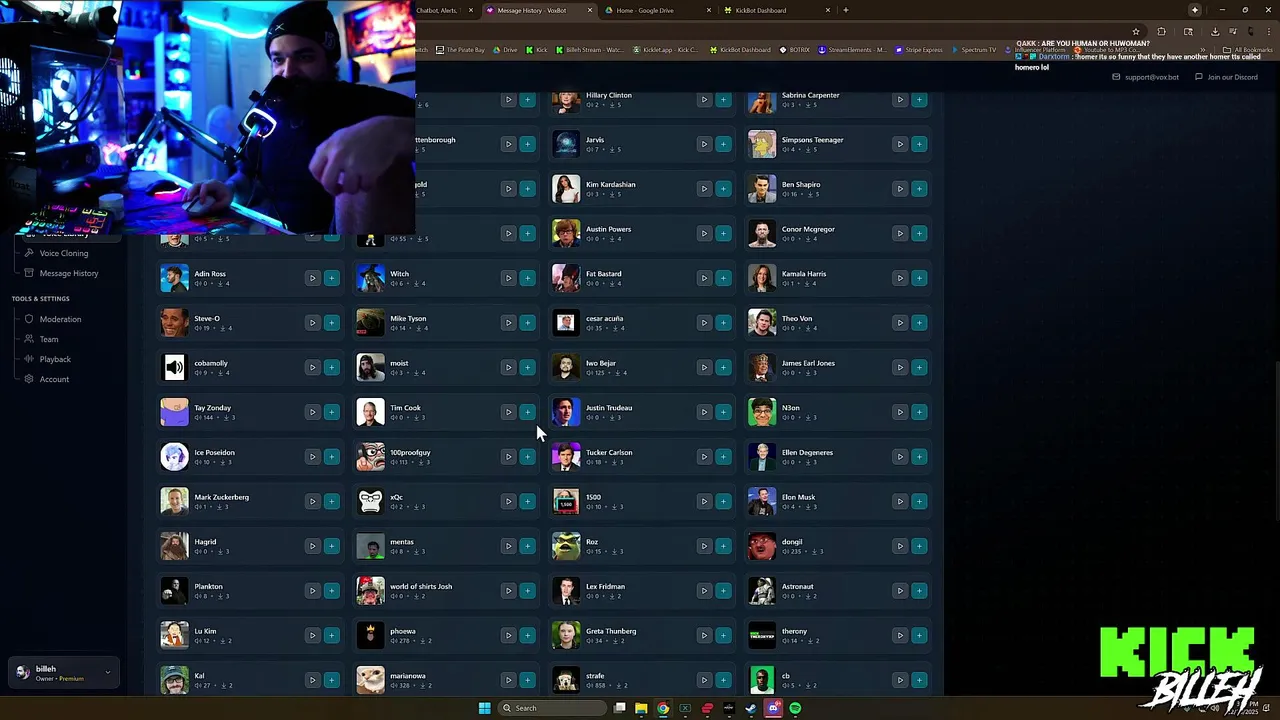
Task: Add the Fat Bastard voice
Action: click(x=723, y=278)
